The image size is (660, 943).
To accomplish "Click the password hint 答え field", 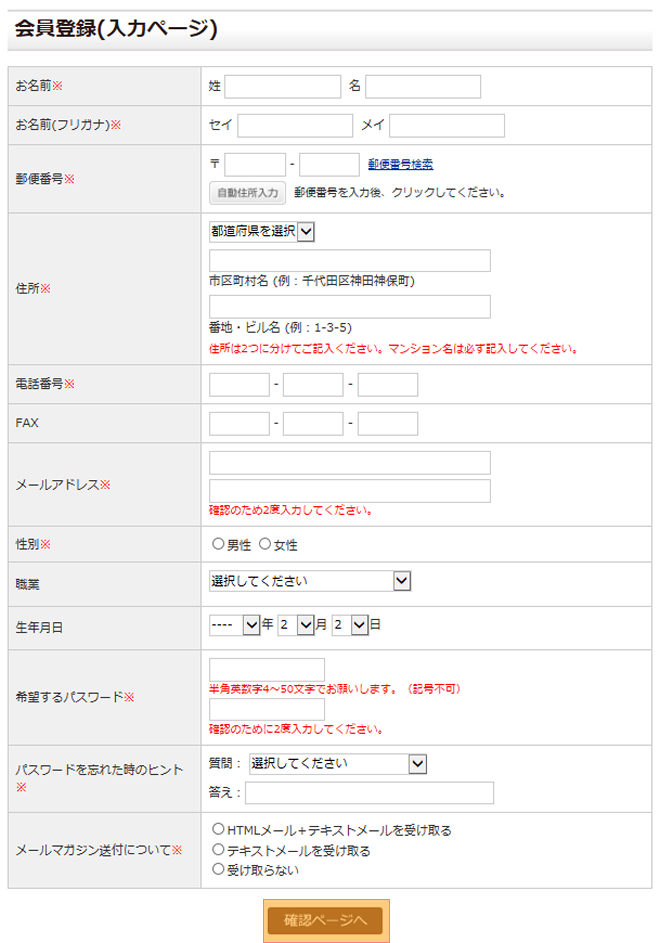I will tap(370, 793).
